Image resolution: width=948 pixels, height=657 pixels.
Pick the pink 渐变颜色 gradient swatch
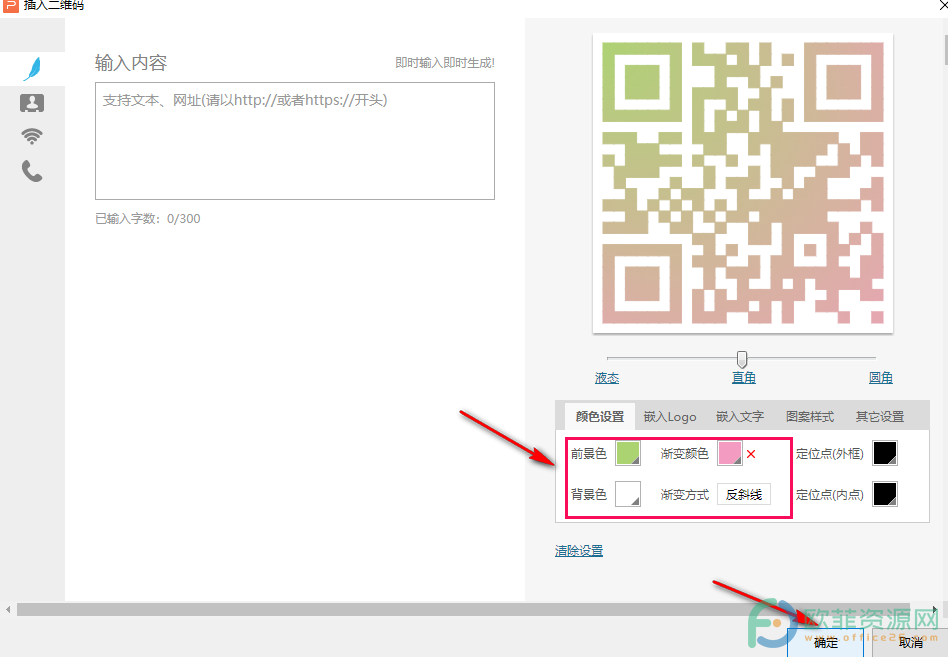coord(730,453)
